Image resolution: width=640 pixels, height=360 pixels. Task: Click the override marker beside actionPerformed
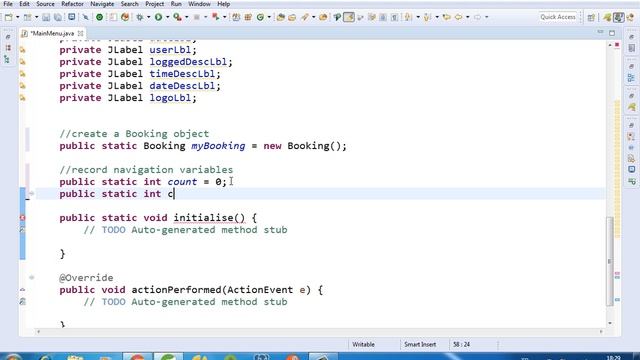(x=22, y=290)
